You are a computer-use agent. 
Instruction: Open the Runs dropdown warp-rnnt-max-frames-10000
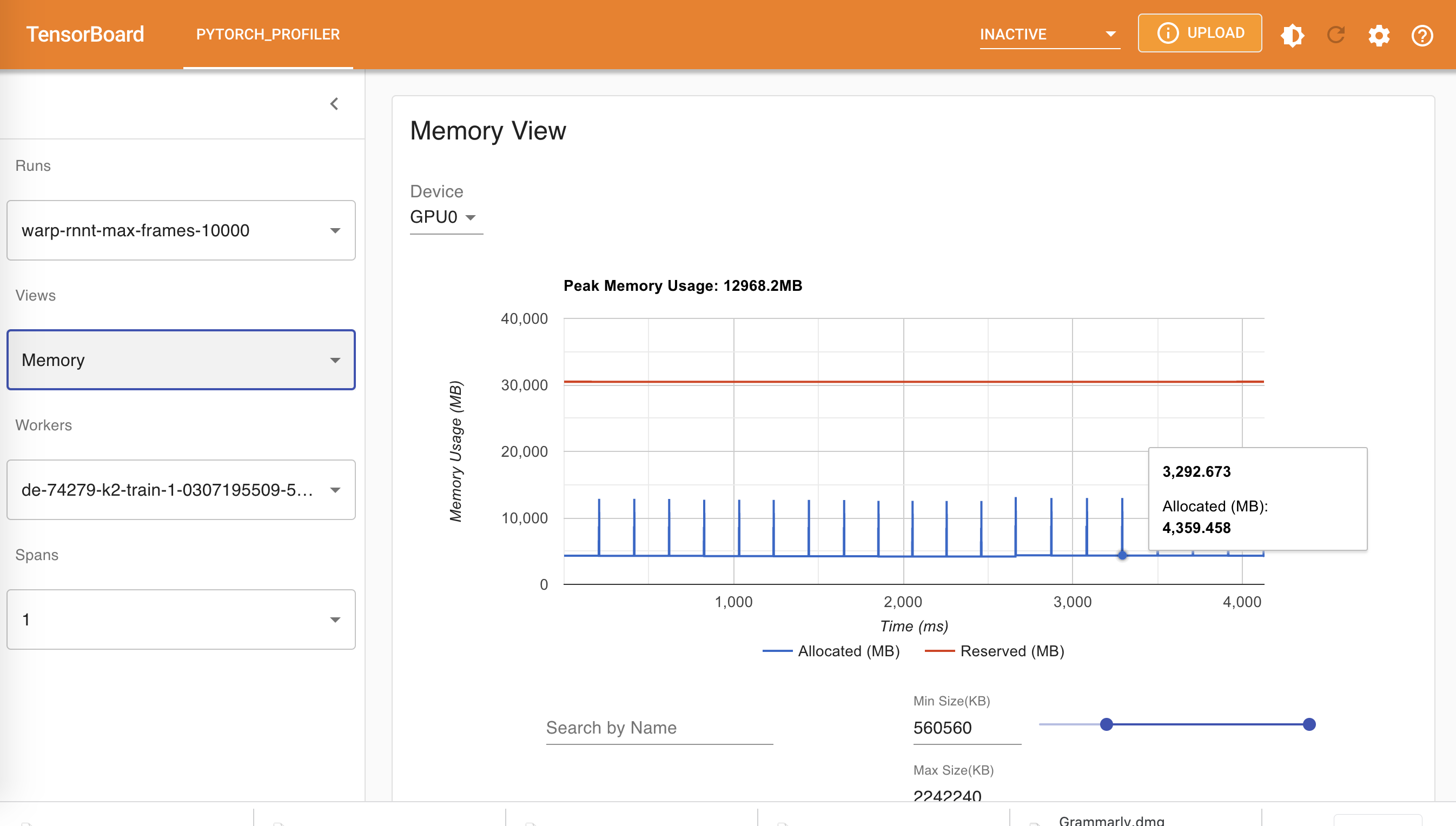click(x=181, y=230)
